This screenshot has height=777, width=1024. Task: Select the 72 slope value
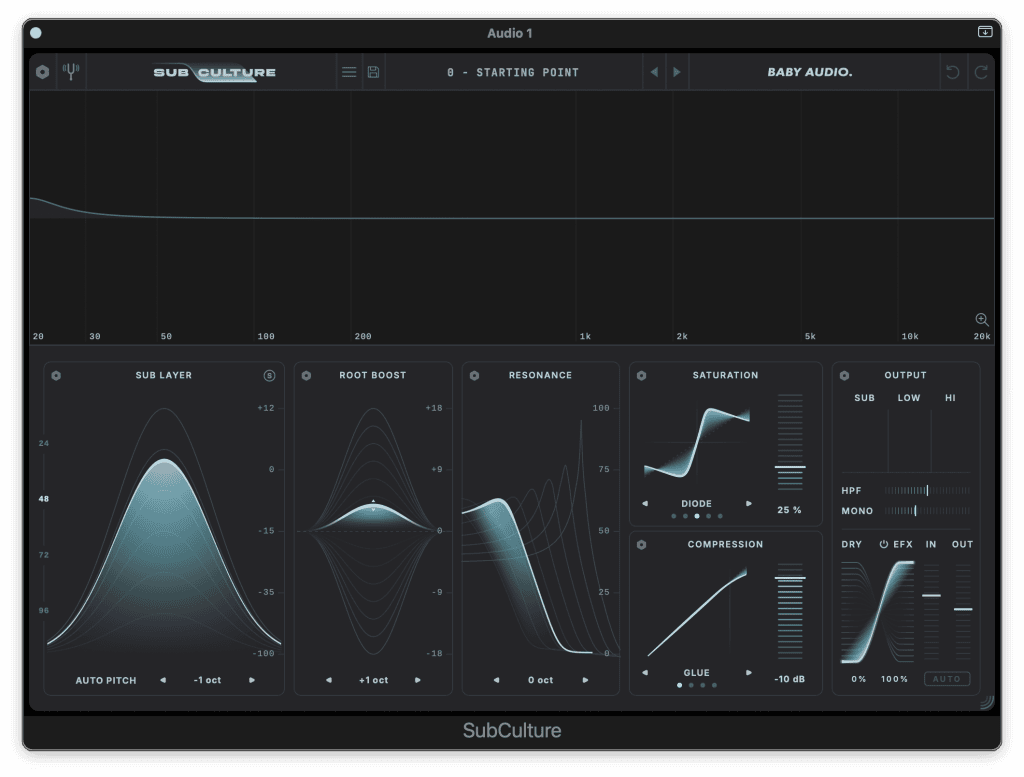click(44, 555)
